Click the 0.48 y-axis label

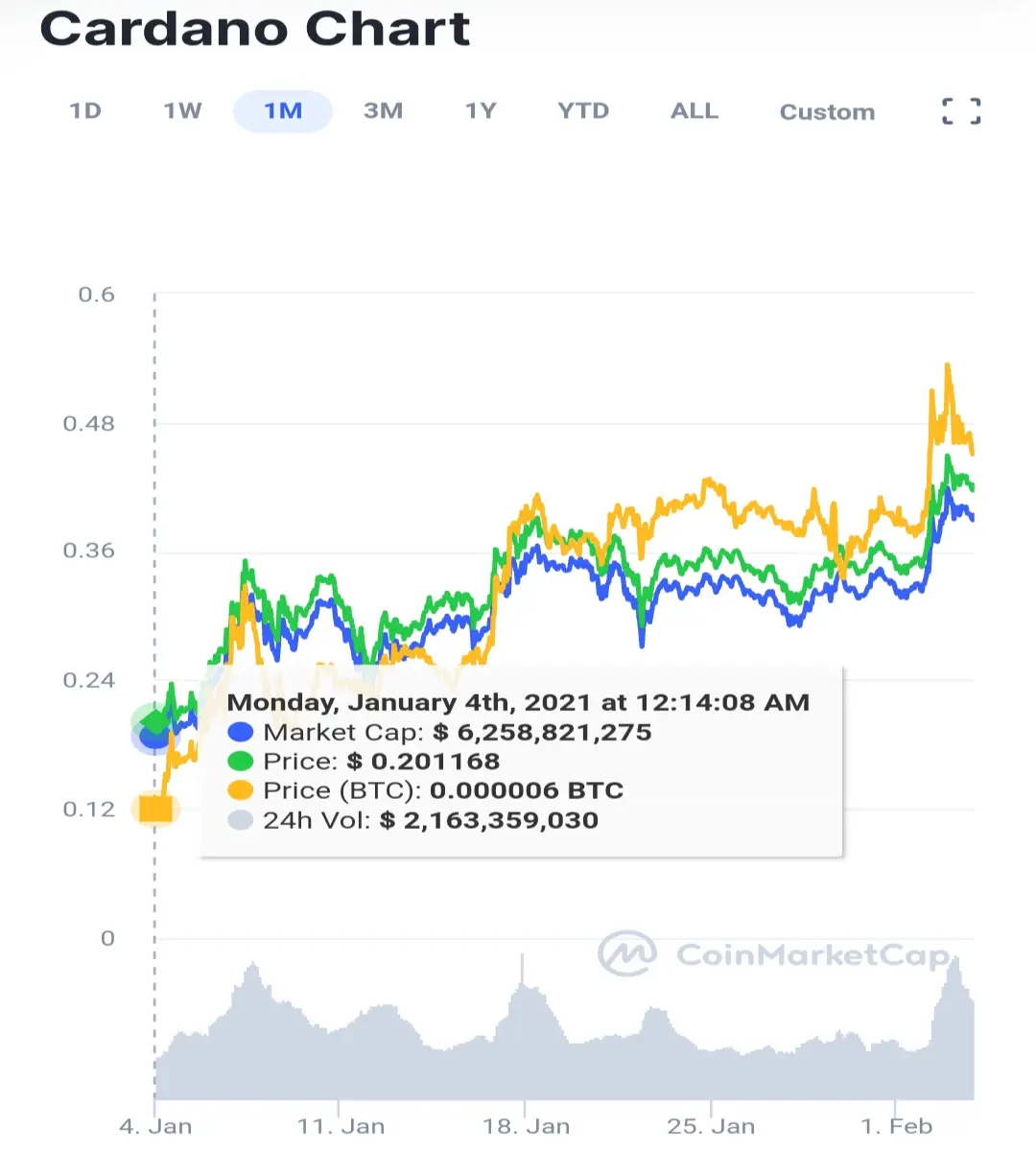click(88, 424)
